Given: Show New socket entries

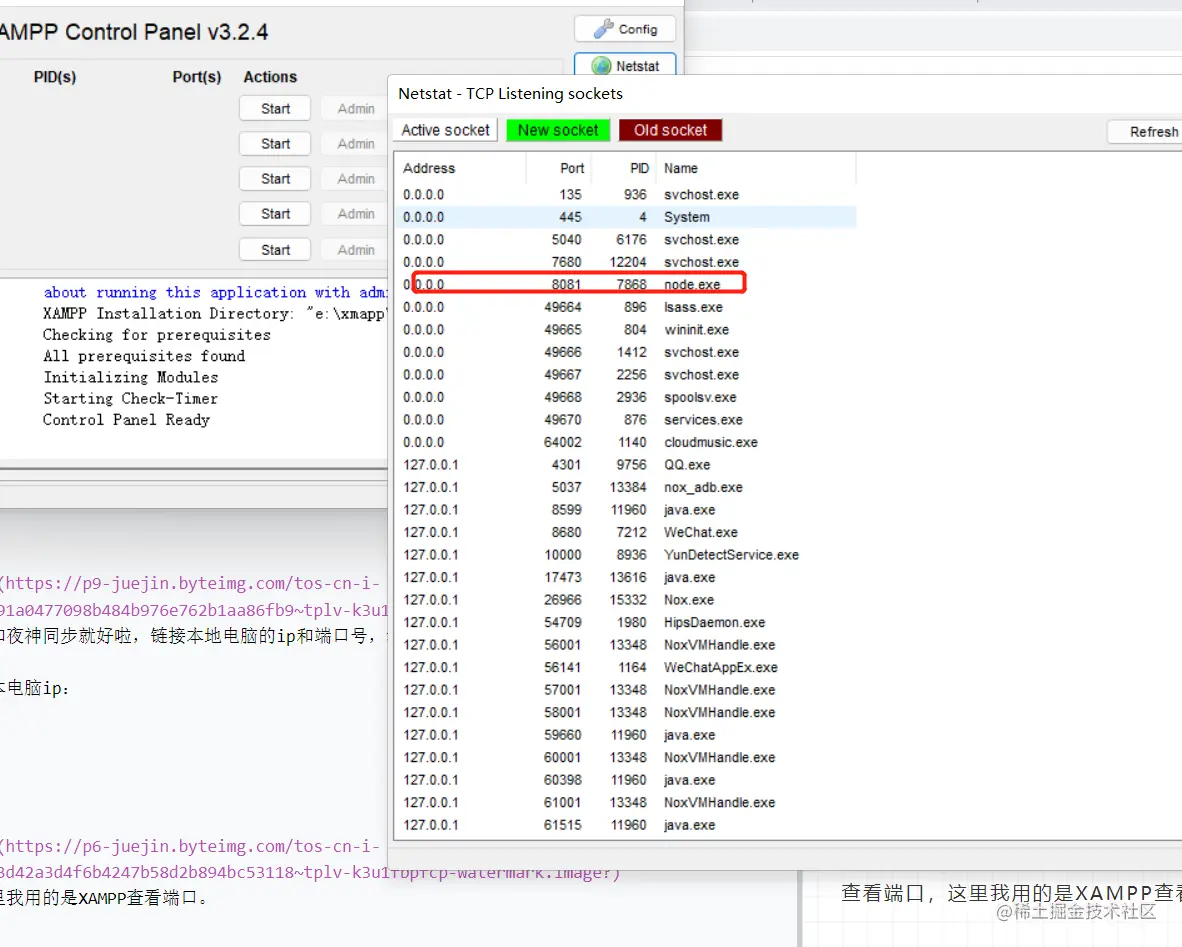Looking at the screenshot, I should (x=557, y=129).
